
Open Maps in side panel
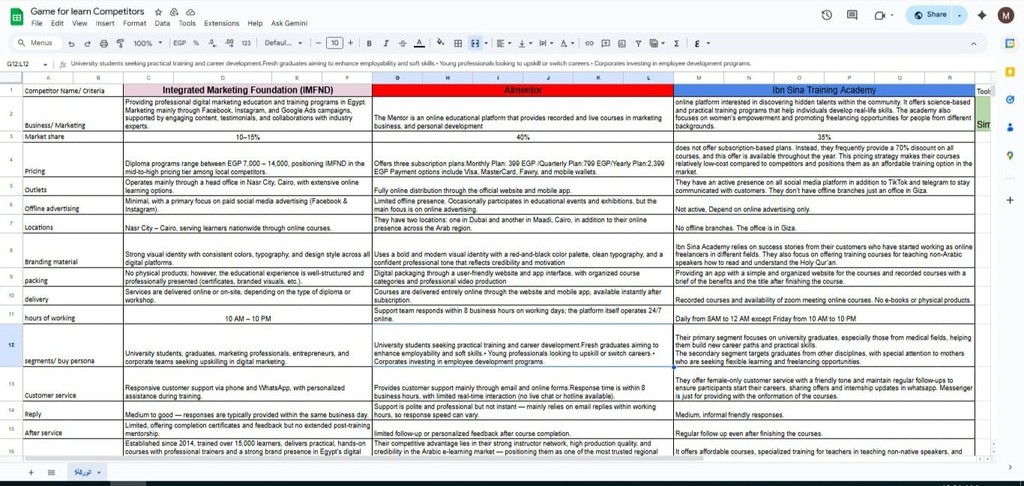(x=1010, y=155)
